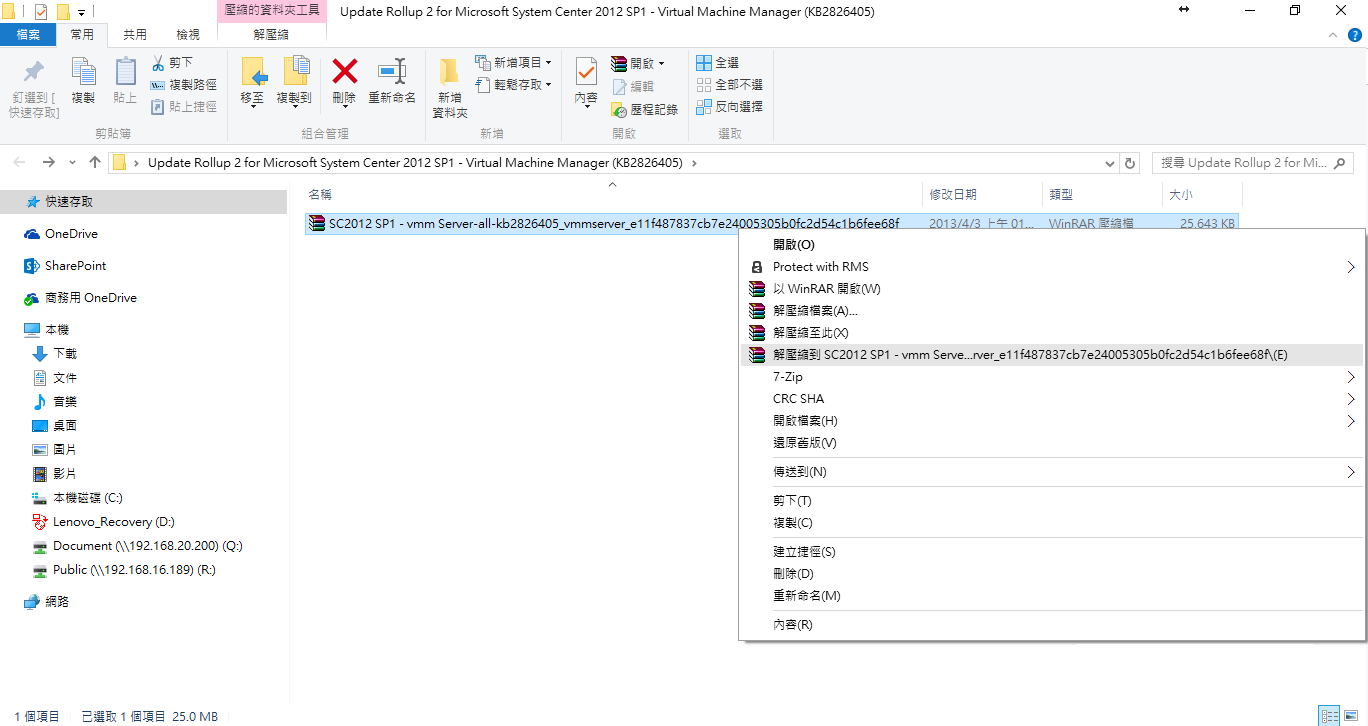This screenshot has width=1368, height=726.
Task: Open 下載 (Downloads) in navigation pane
Action: pyautogui.click(x=65, y=354)
